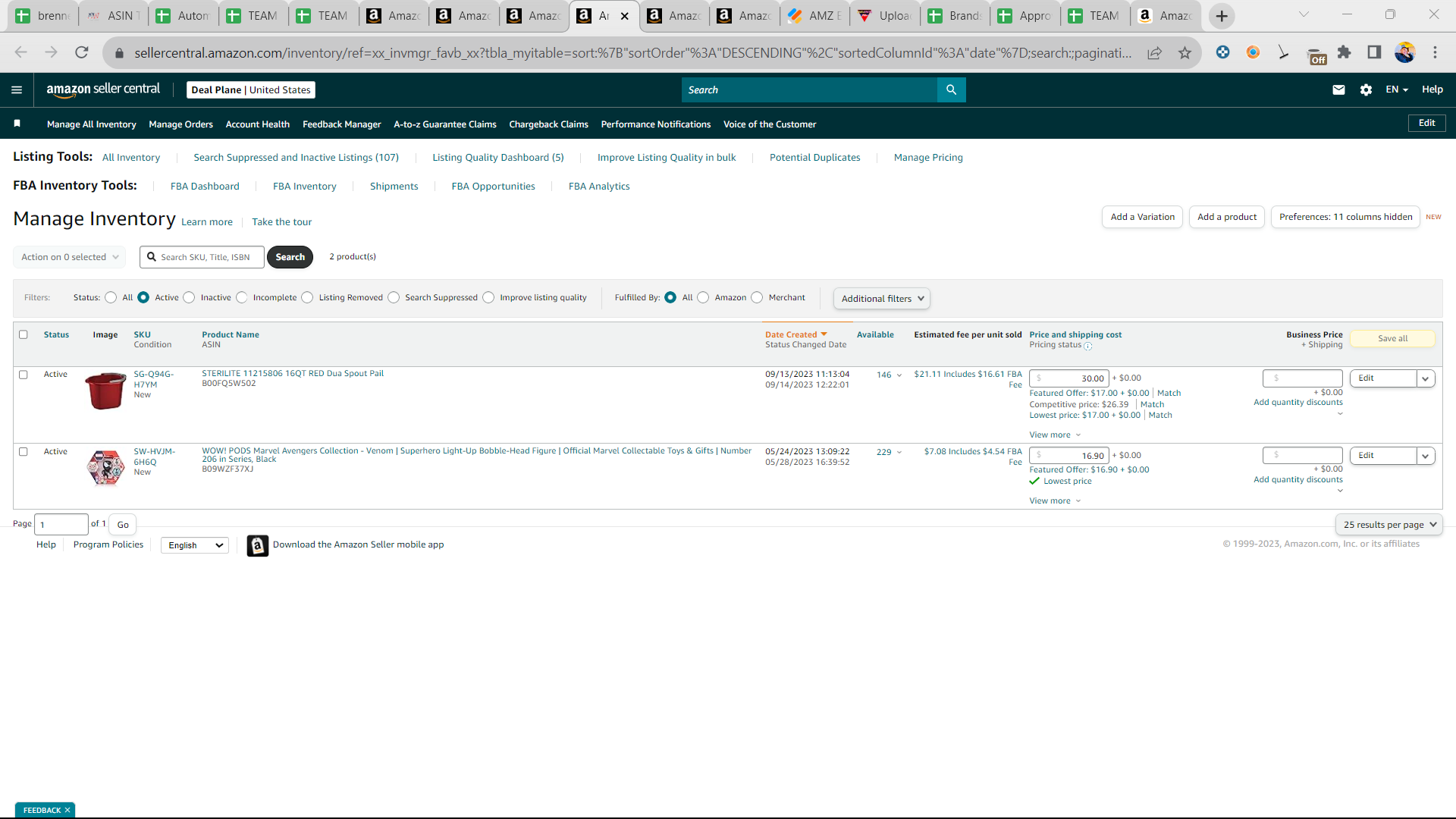Image resolution: width=1456 pixels, height=819 pixels.
Task: Click the Sterilite red pail thumbnail
Action: (x=105, y=390)
